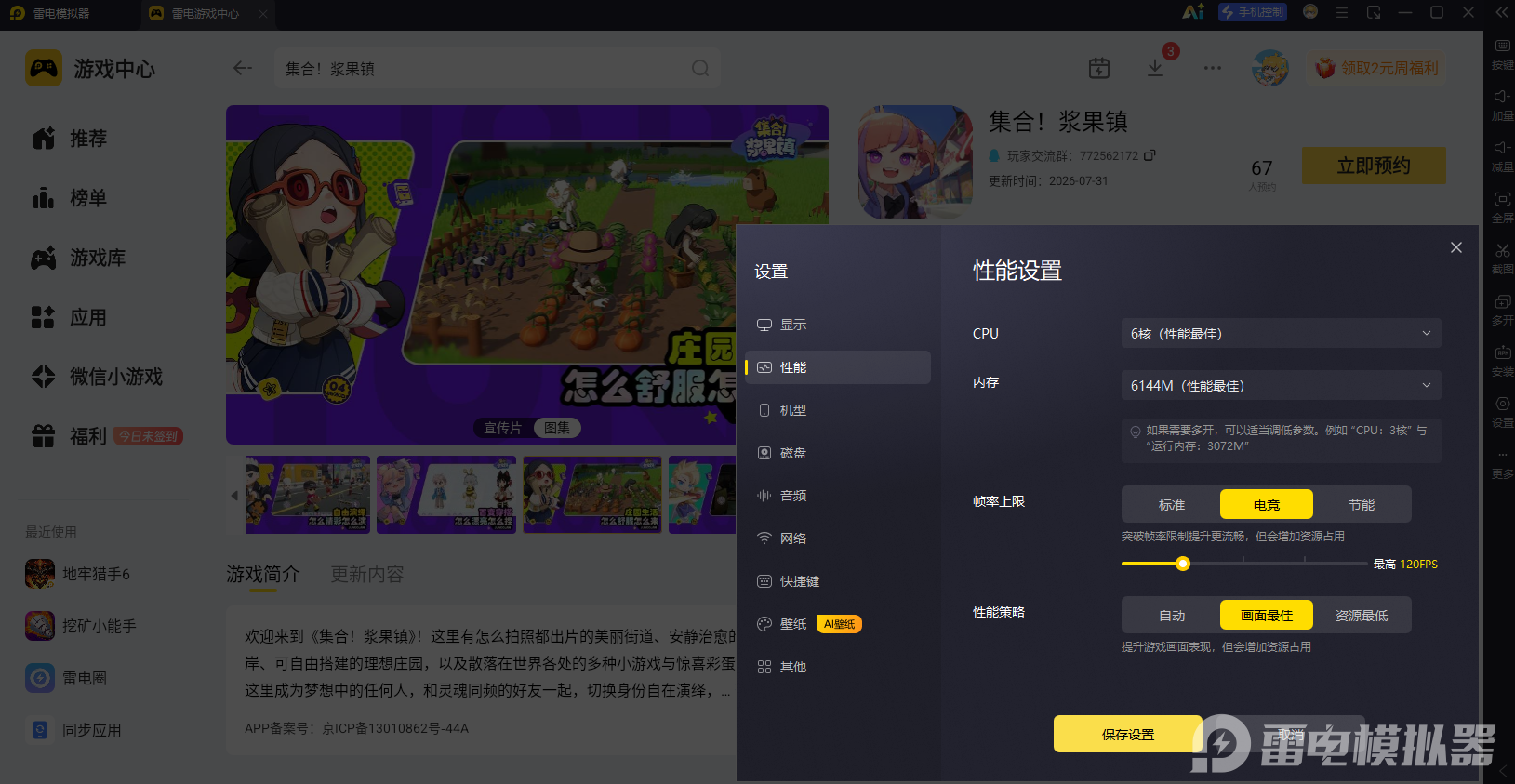Image resolution: width=1515 pixels, height=784 pixels.
Task: Open the three-dots more menu in game center
Action: (x=1213, y=68)
